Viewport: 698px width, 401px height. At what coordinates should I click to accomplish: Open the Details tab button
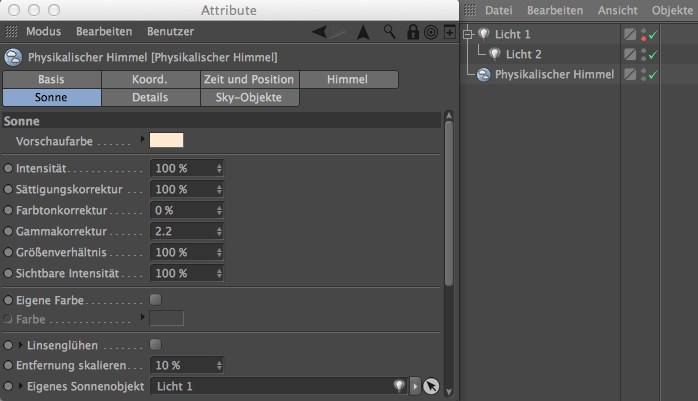[x=150, y=97]
